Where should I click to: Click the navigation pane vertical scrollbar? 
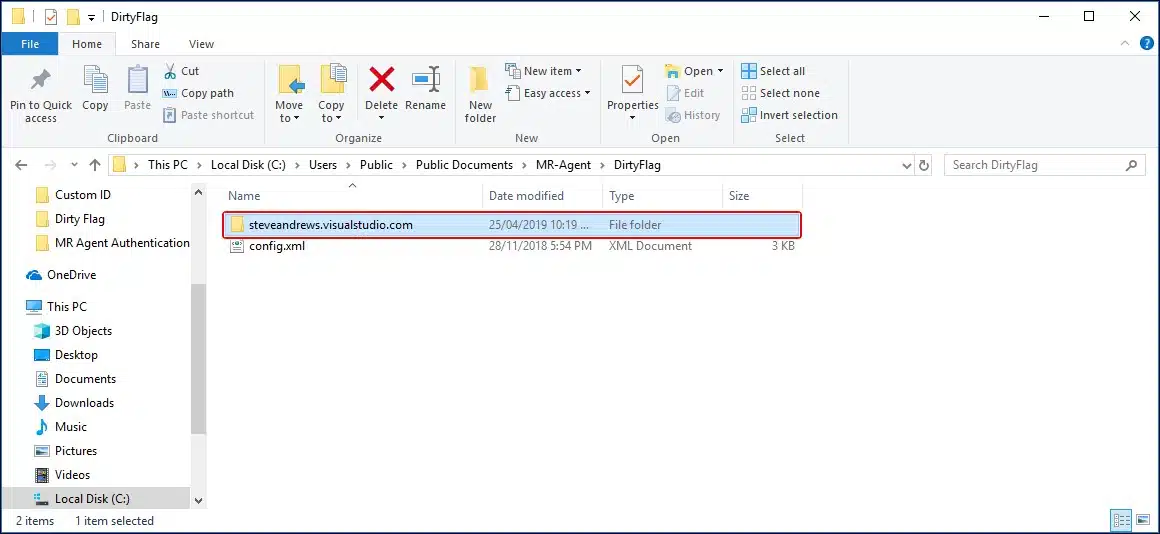[198, 360]
